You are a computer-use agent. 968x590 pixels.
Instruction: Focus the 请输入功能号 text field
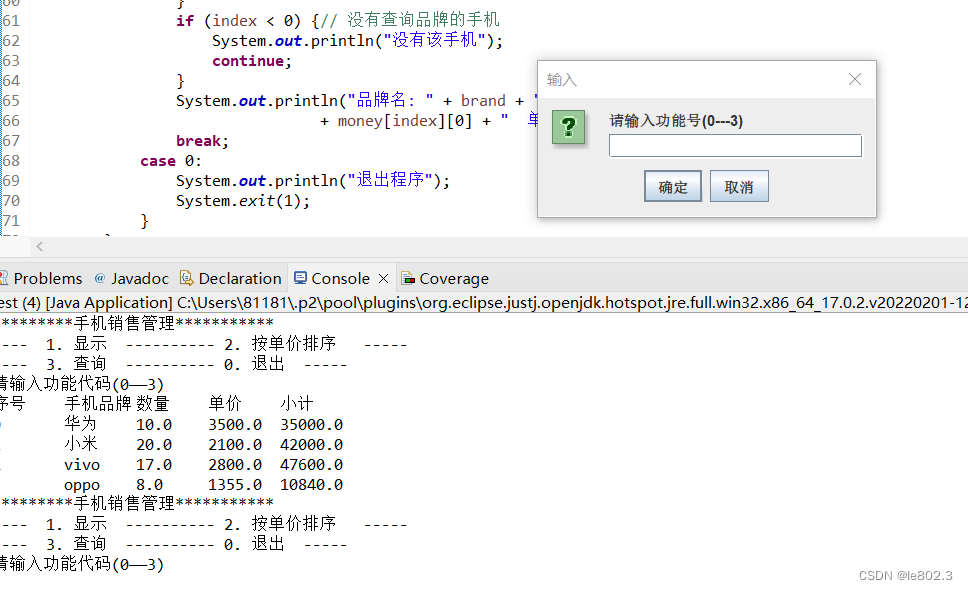735,146
